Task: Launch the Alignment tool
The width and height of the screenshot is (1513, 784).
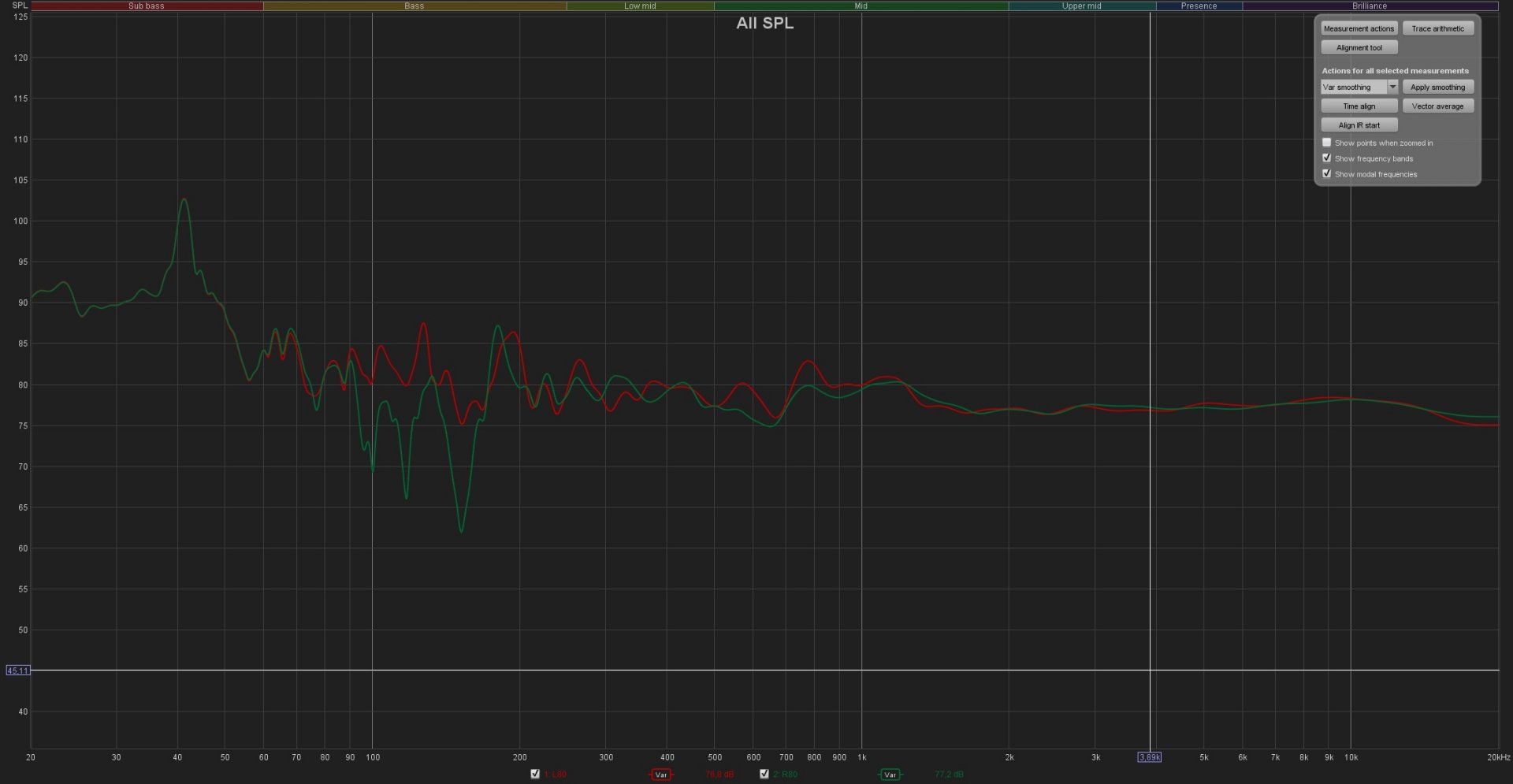Action: tap(1359, 47)
